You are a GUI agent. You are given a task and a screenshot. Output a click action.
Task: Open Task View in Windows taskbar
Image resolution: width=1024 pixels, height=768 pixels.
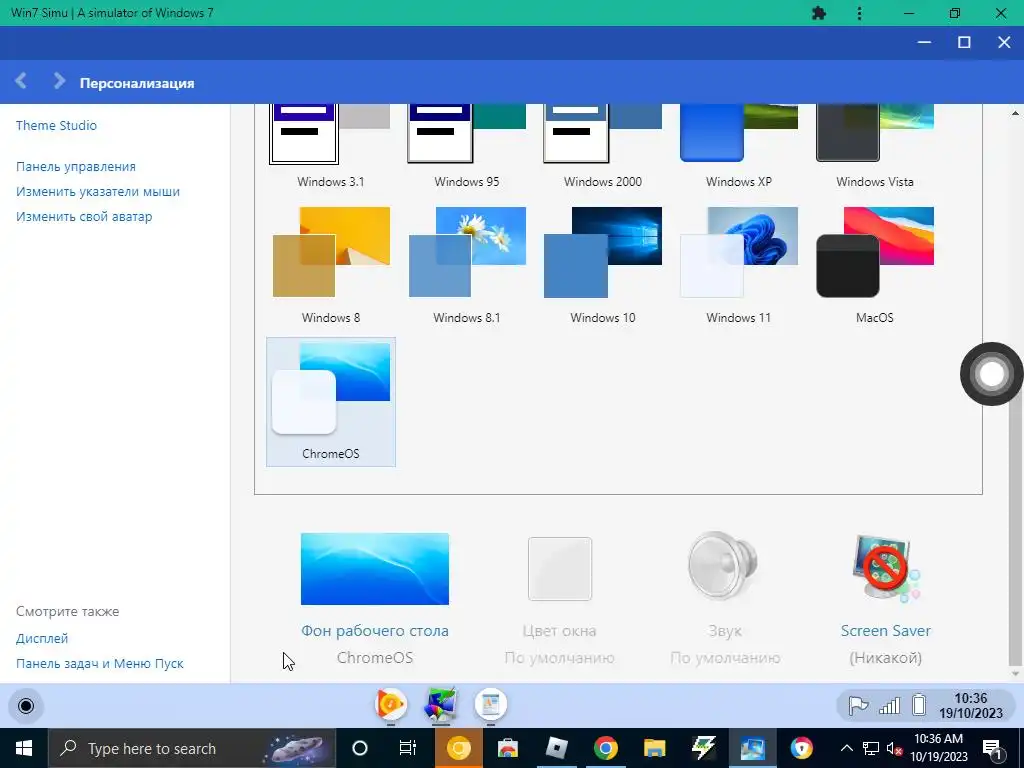point(408,748)
